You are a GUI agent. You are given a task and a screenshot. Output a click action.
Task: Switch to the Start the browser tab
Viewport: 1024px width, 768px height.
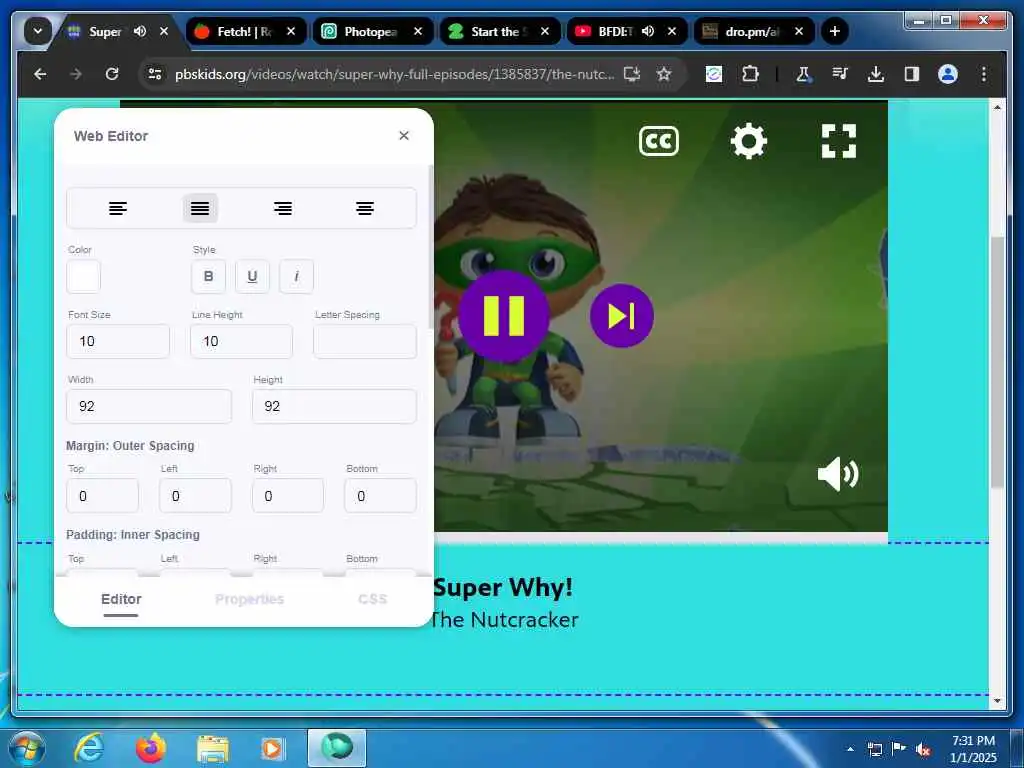pyautogui.click(x=500, y=31)
